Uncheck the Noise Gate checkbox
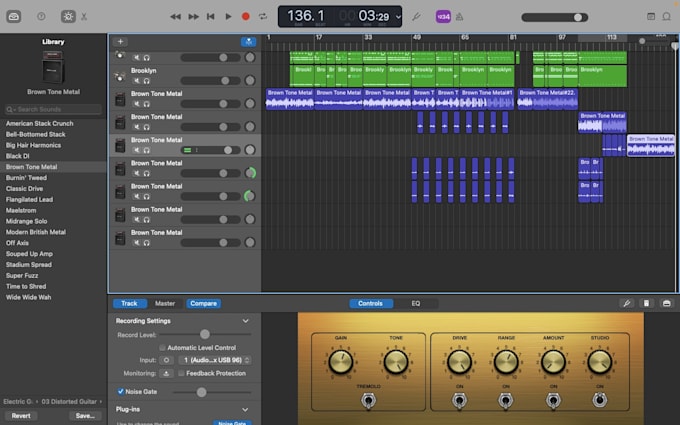This screenshot has width=680, height=425. tap(121, 392)
